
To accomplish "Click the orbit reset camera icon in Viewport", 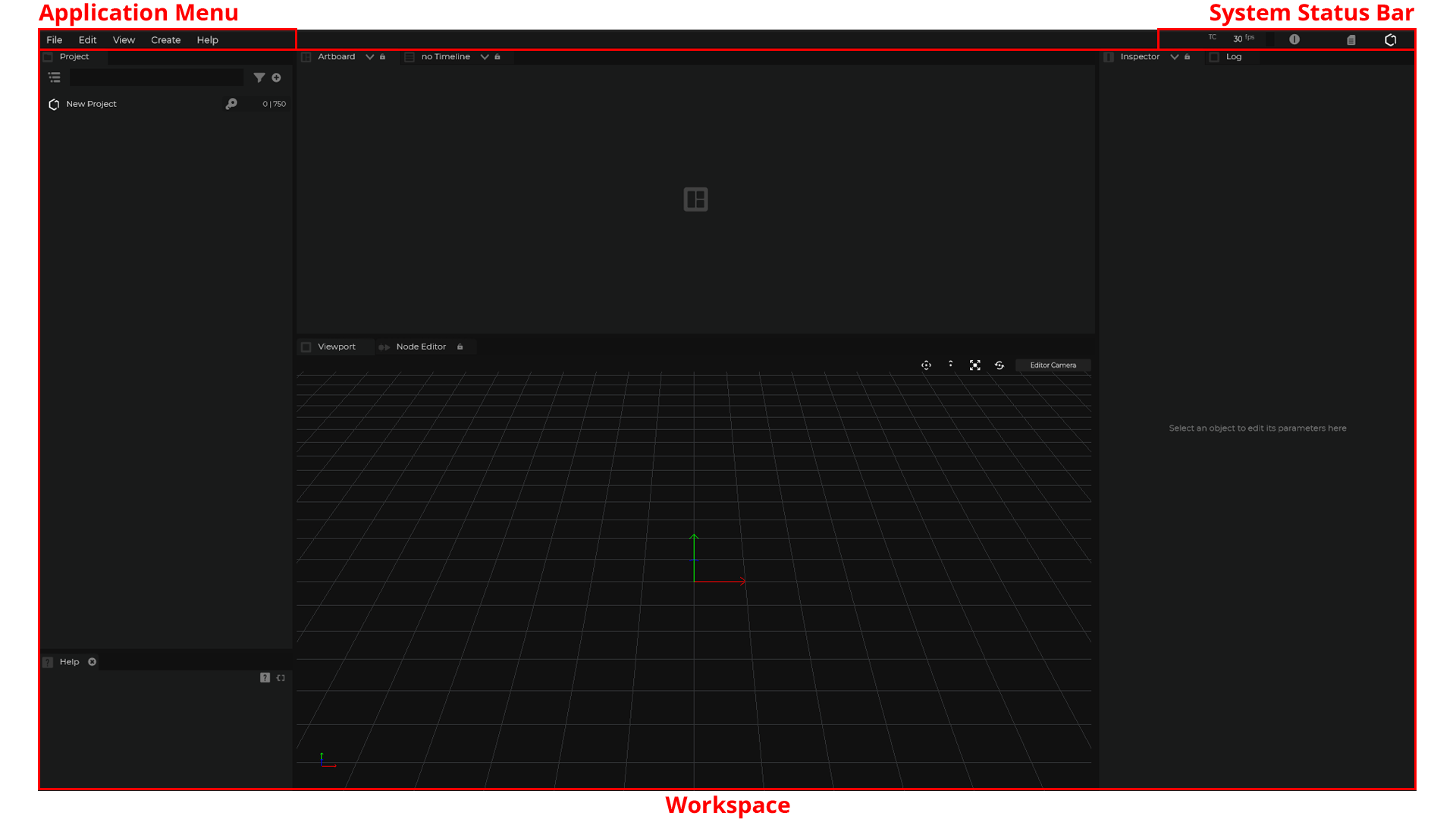I will pos(999,366).
